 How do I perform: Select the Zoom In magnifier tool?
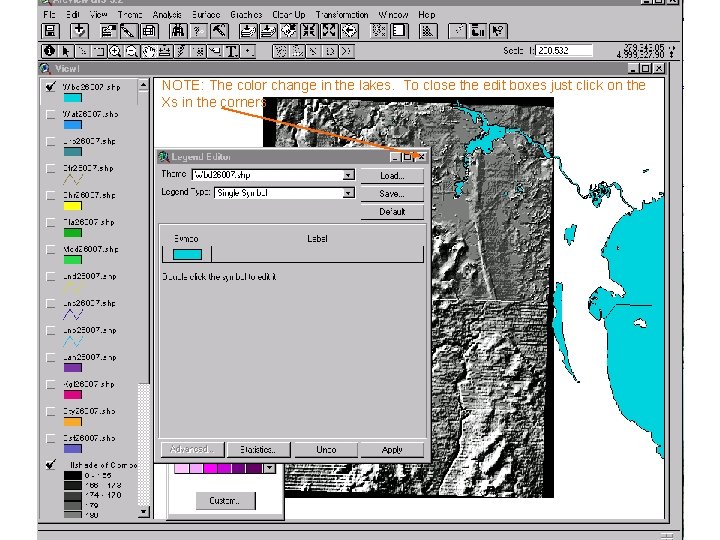point(115,51)
